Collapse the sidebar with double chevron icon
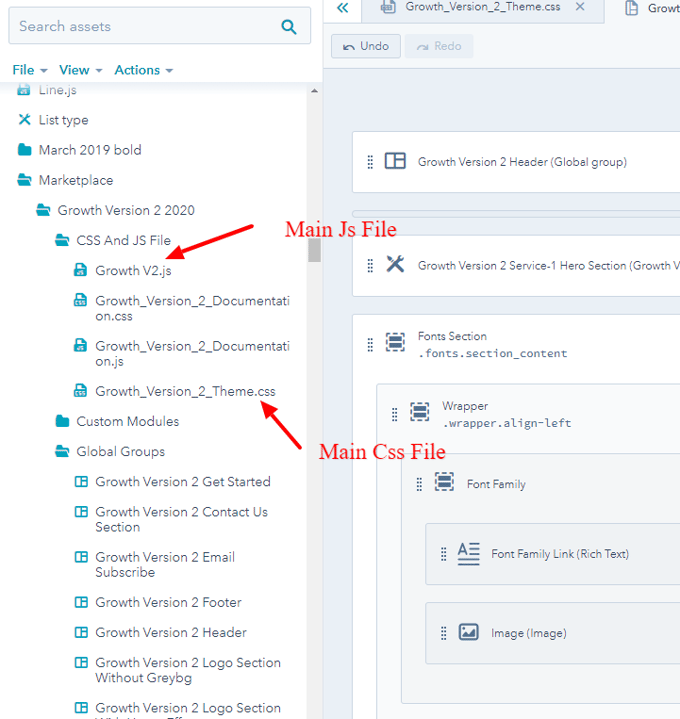This screenshot has width=680, height=719. pyautogui.click(x=342, y=8)
